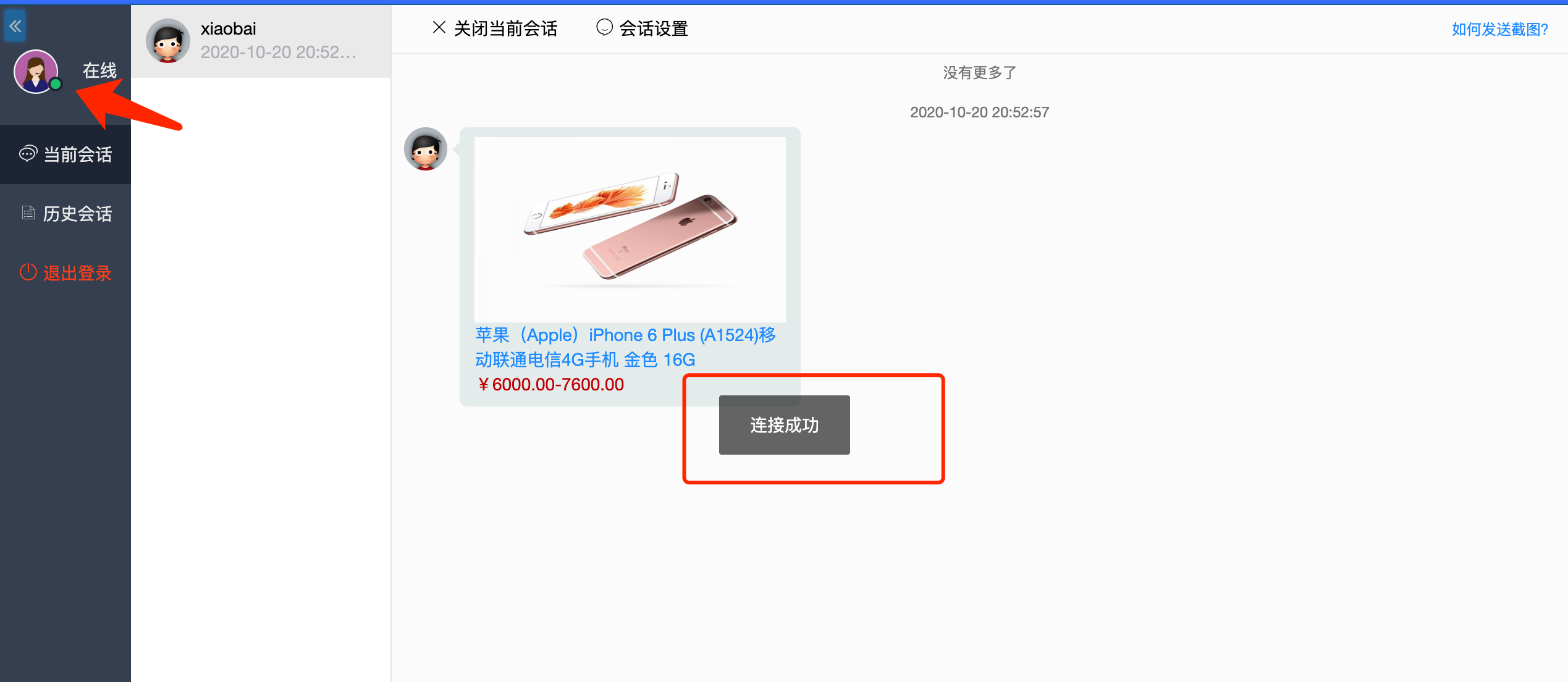Open 会话设置 session settings
Viewport: 1568px width, 682px height.
[654, 28]
